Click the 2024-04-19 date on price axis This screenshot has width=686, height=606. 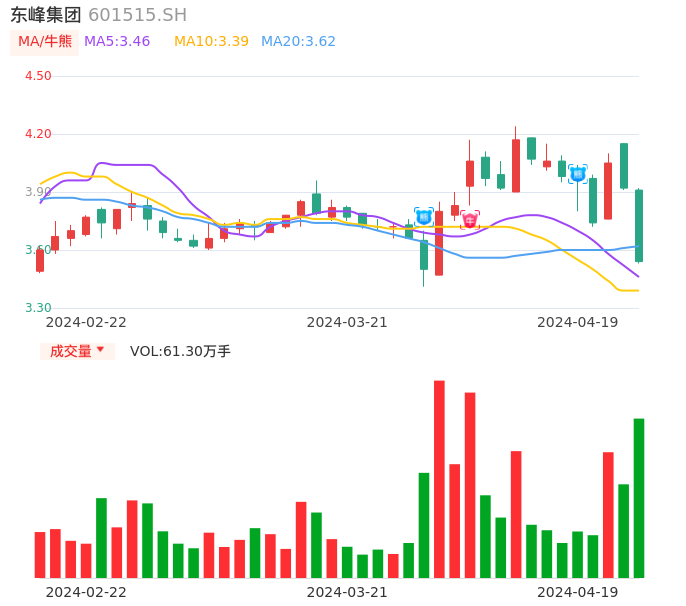click(x=577, y=322)
